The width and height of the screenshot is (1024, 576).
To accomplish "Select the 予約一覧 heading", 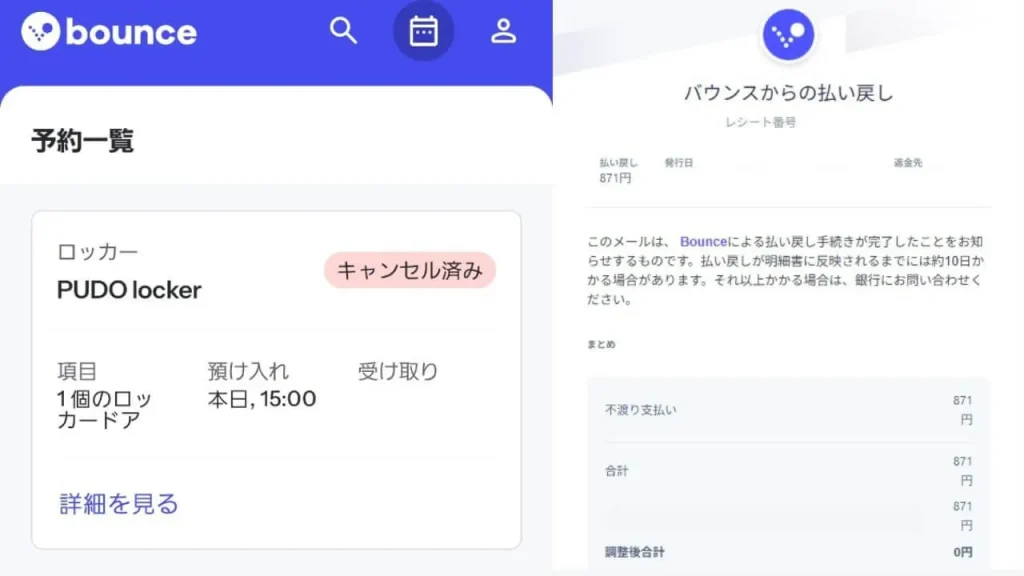I will (x=83, y=140).
